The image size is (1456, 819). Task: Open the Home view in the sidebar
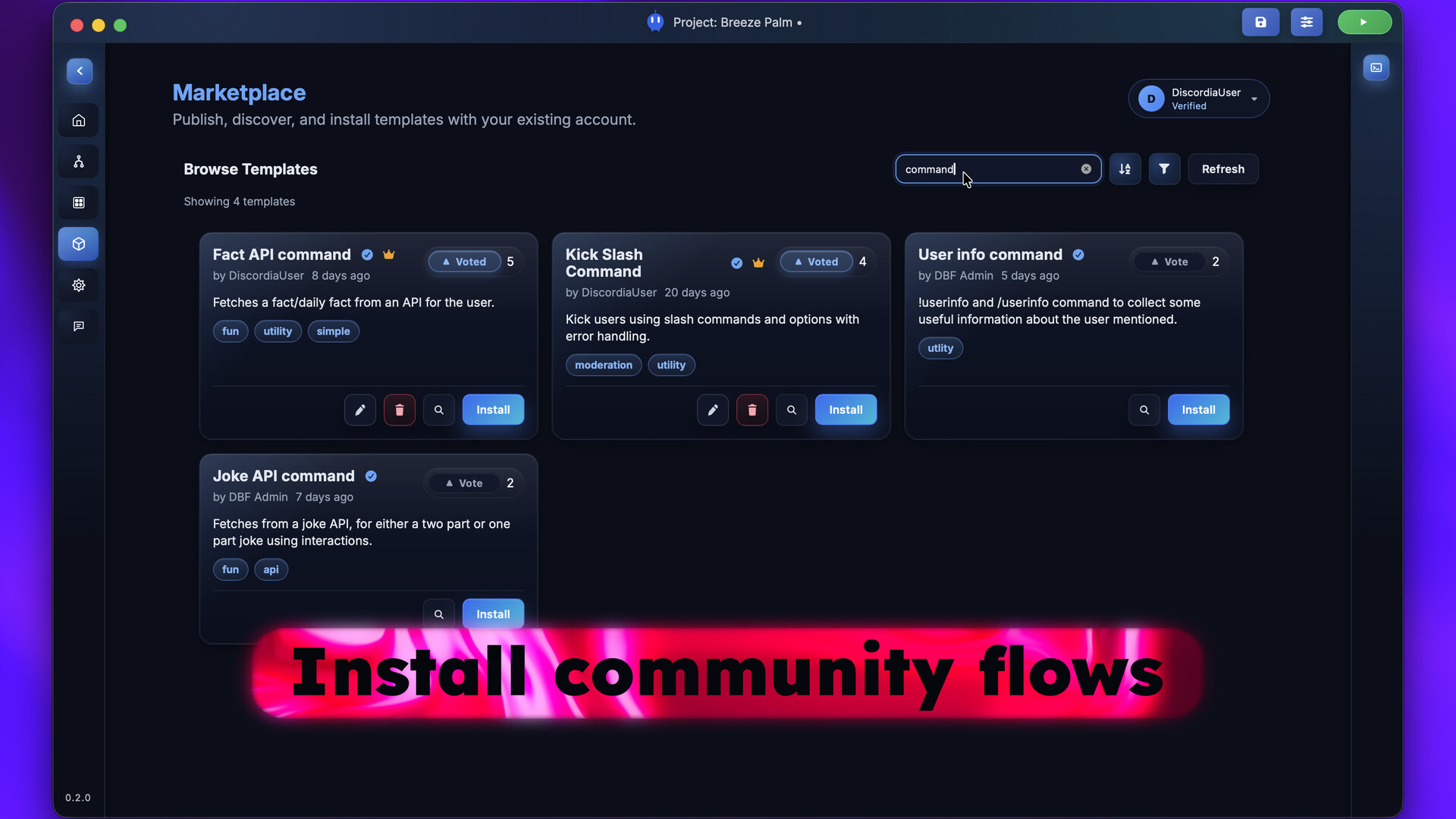pyautogui.click(x=78, y=120)
